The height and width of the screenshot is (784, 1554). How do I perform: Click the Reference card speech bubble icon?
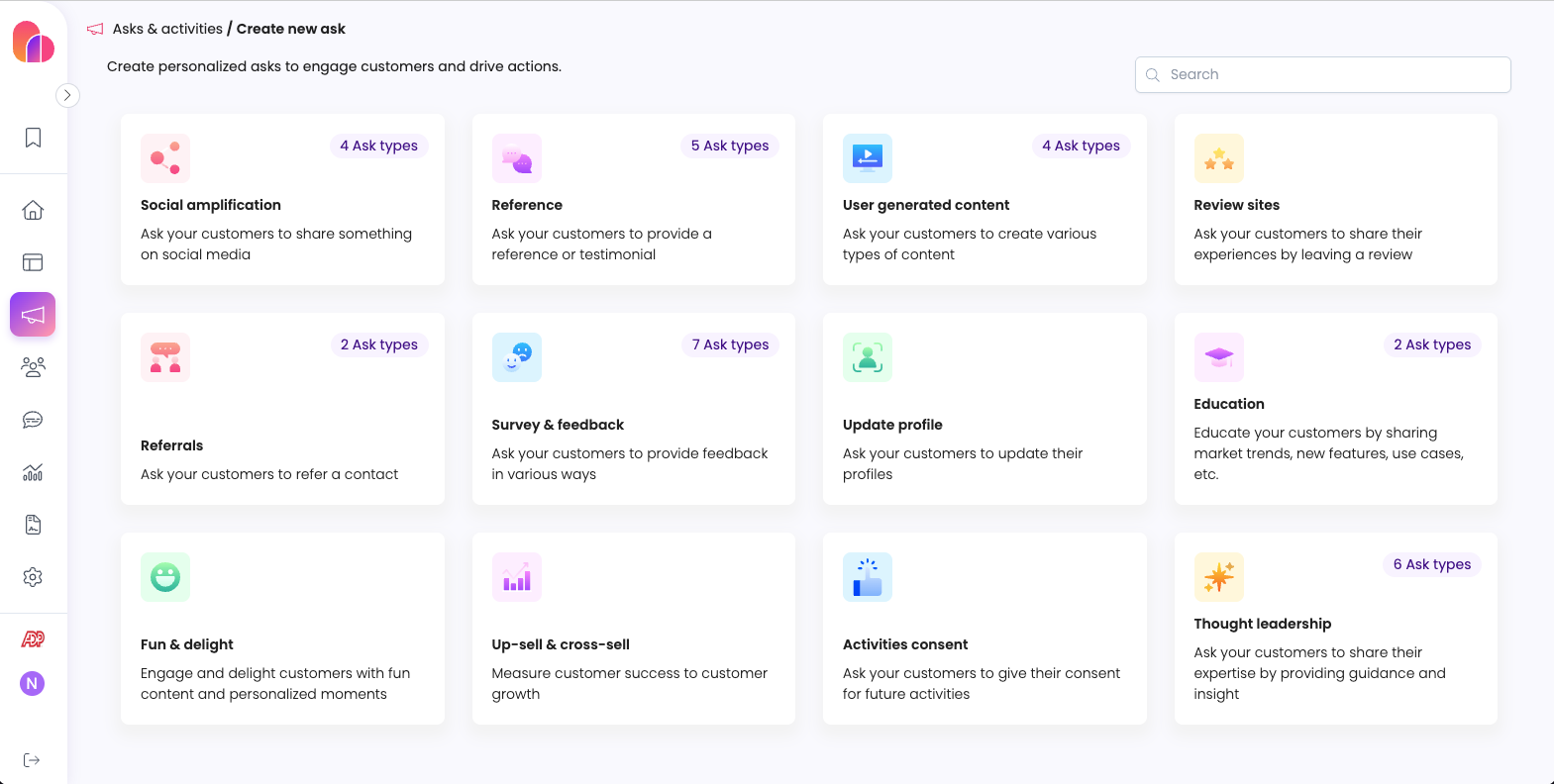[x=517, y=158]
